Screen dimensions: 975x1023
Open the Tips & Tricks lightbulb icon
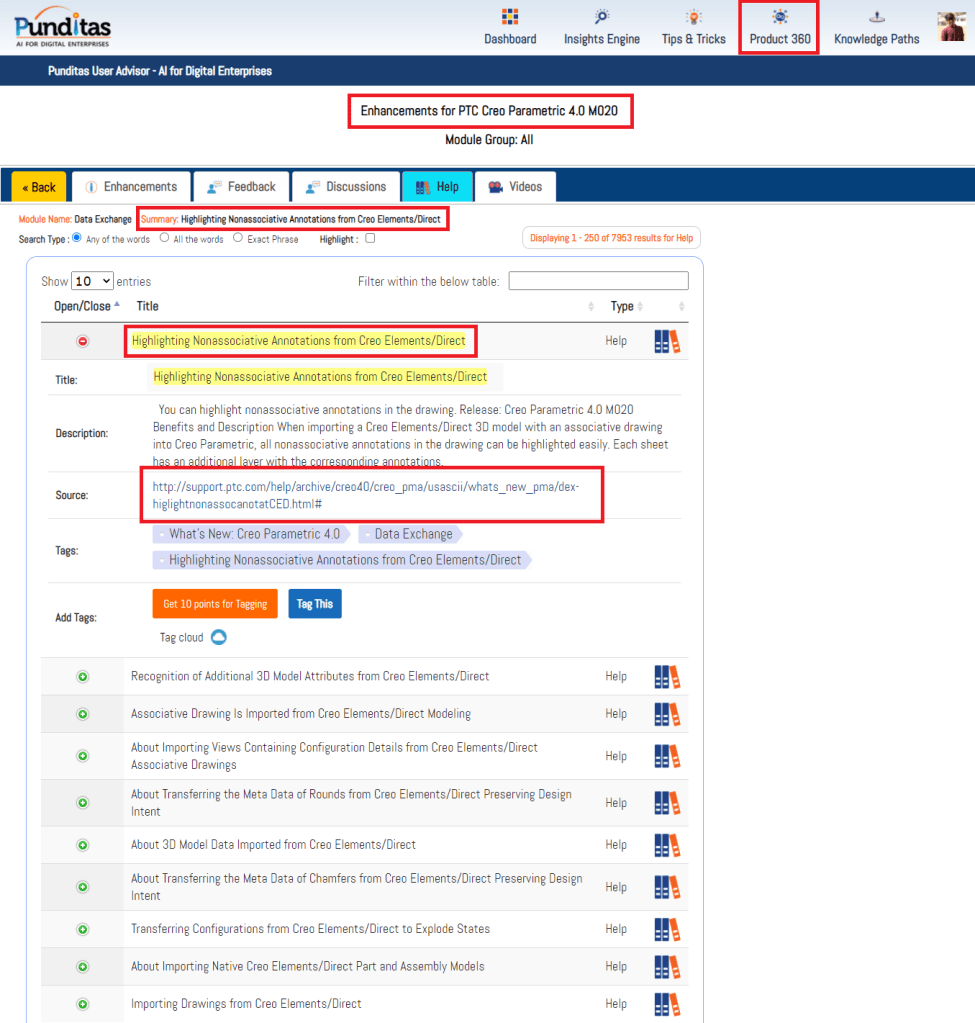(x=693, y=17)
